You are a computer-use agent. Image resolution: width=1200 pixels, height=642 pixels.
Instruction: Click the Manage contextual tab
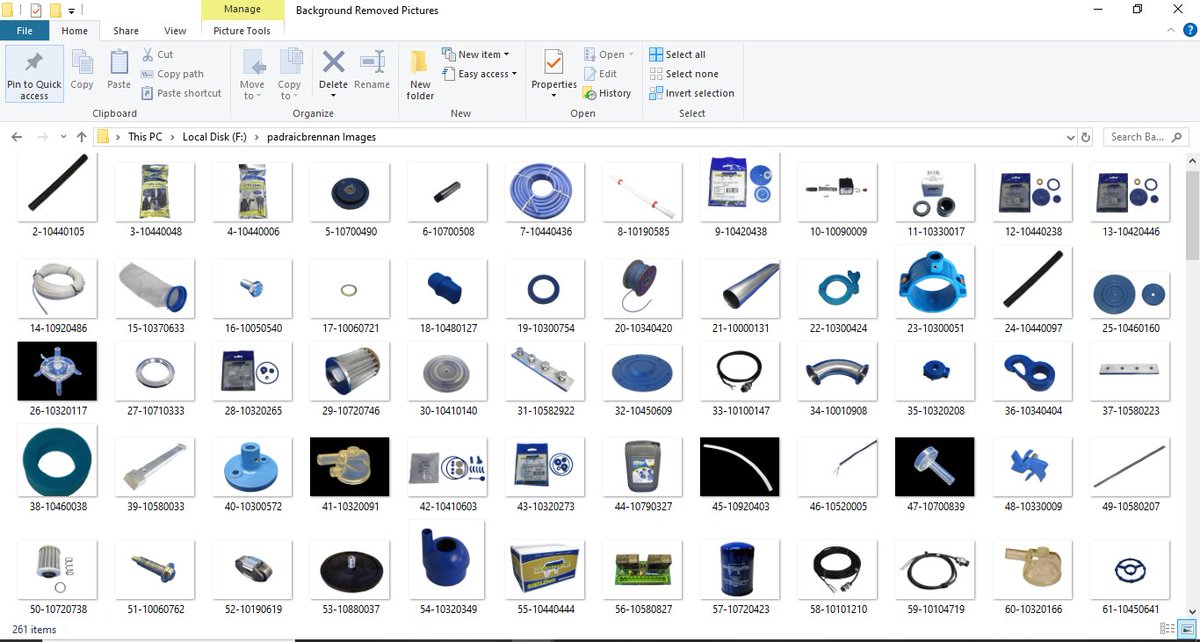point(242,10)
